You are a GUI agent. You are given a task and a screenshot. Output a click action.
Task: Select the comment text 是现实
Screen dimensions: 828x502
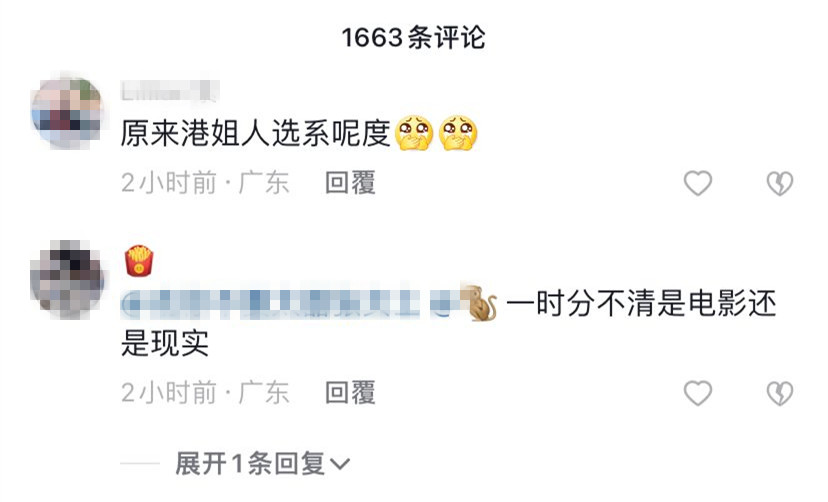[165, 343]
